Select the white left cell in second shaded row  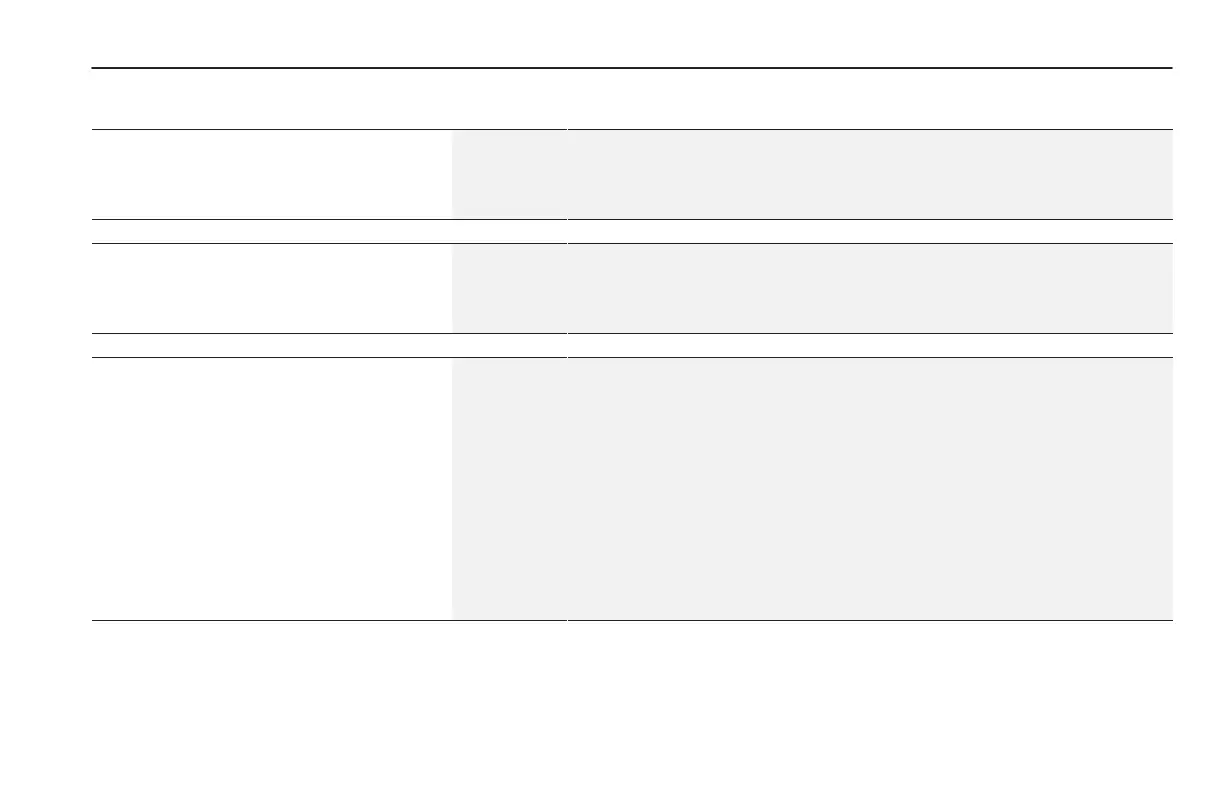click(271, 288)
